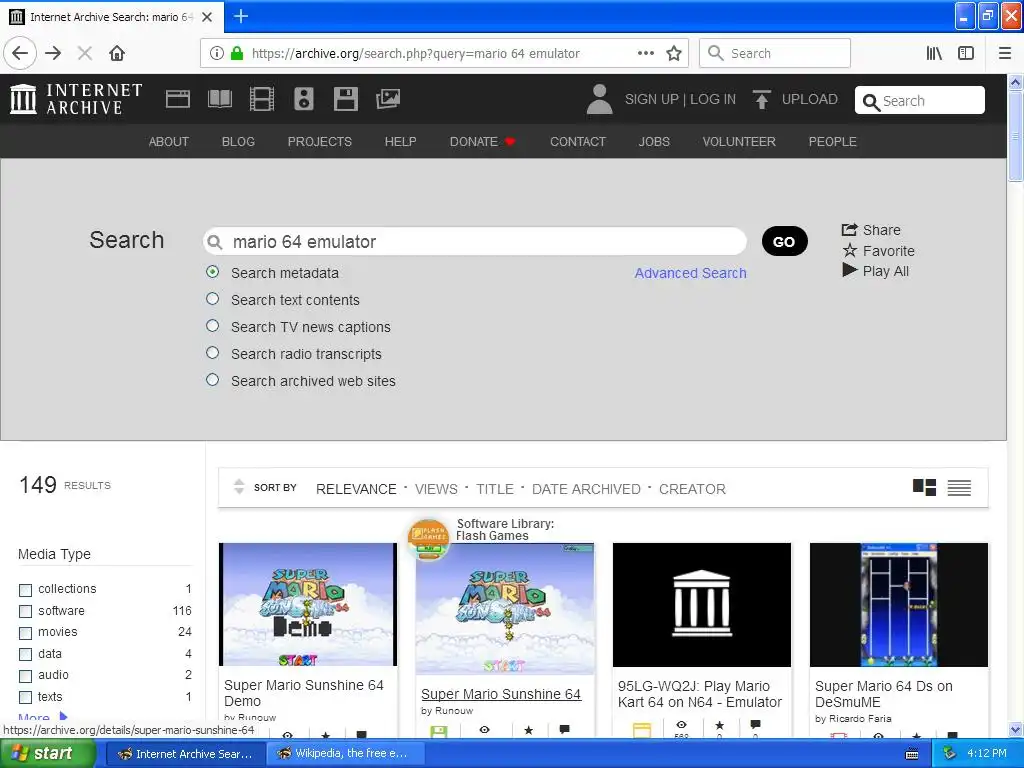Open the HELP menu item
This screenshot has width=1024, height=768.
[400, 142]
